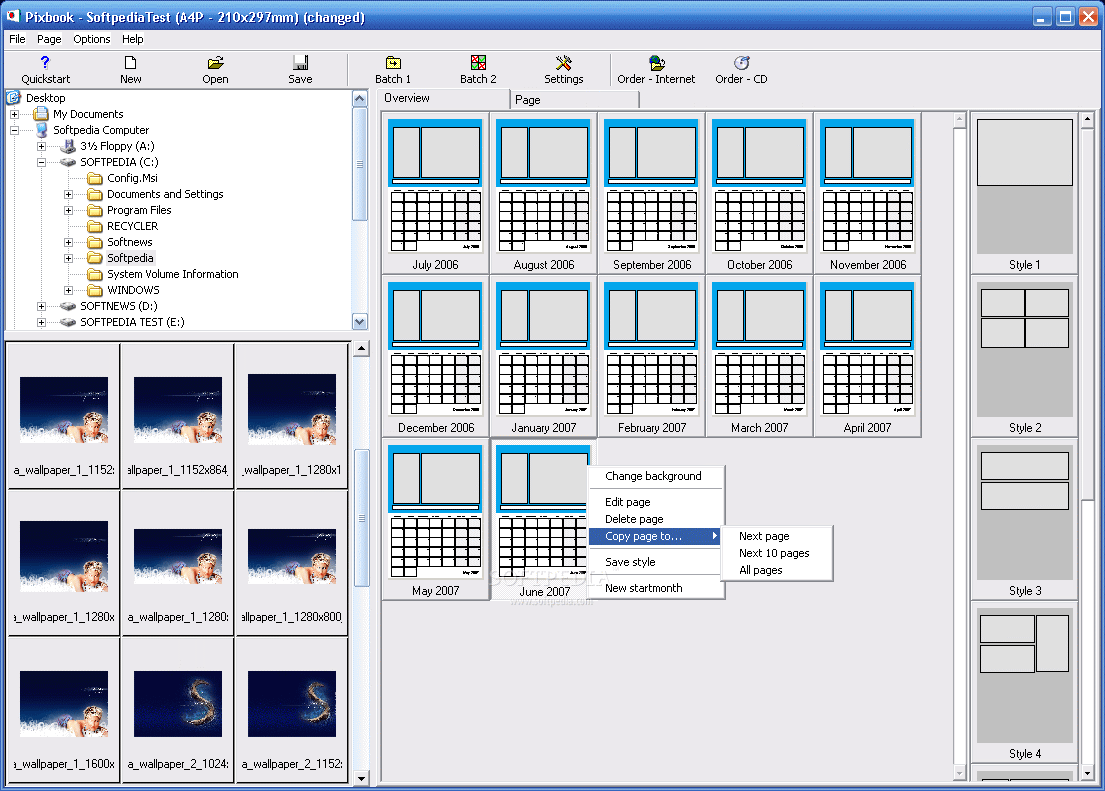Select the RECYCLER folder icon
The image size is (1105, 791).
tap(95, 226)
